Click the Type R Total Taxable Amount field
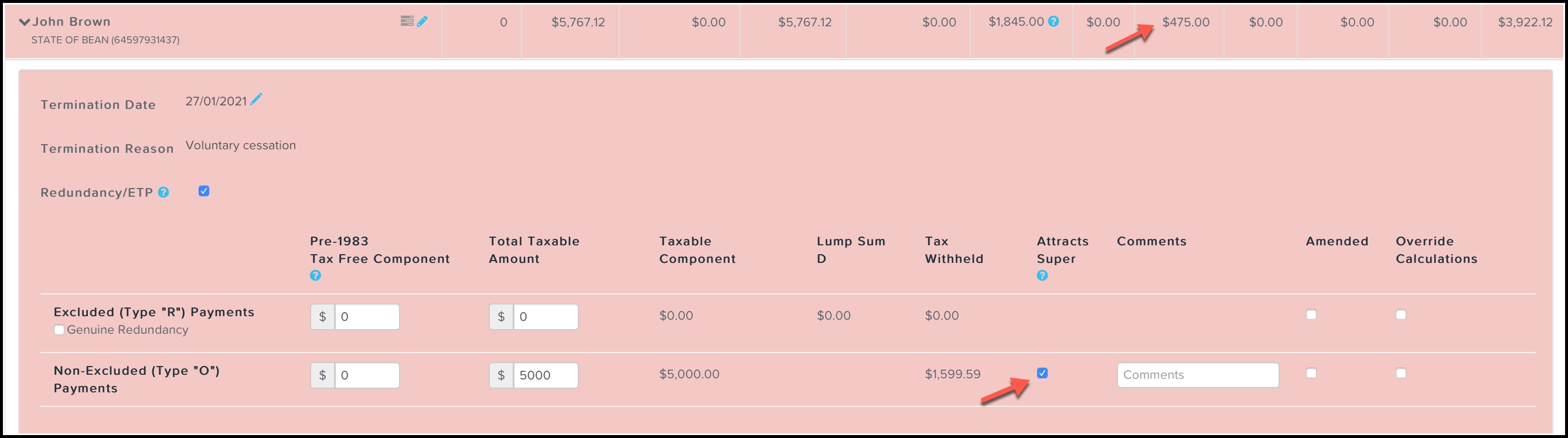The image size is (1568, 438). pyautogui.click(x=546, y=317)
